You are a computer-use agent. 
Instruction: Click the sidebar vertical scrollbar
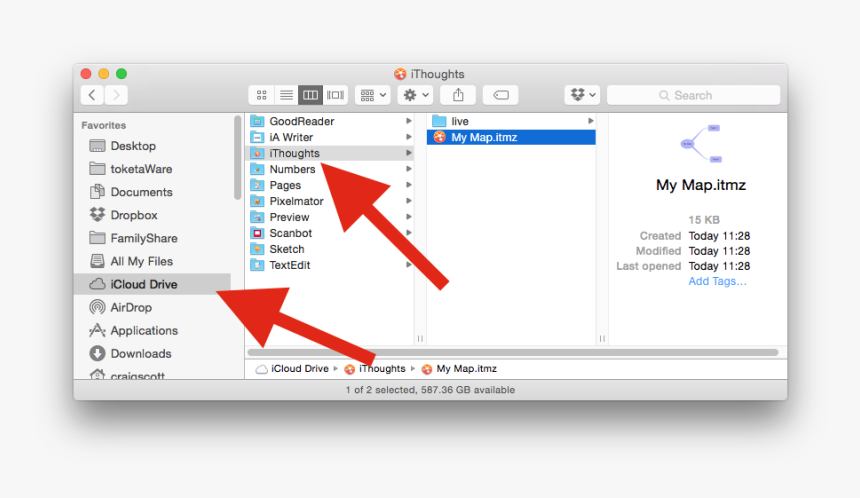pos(237,157)
